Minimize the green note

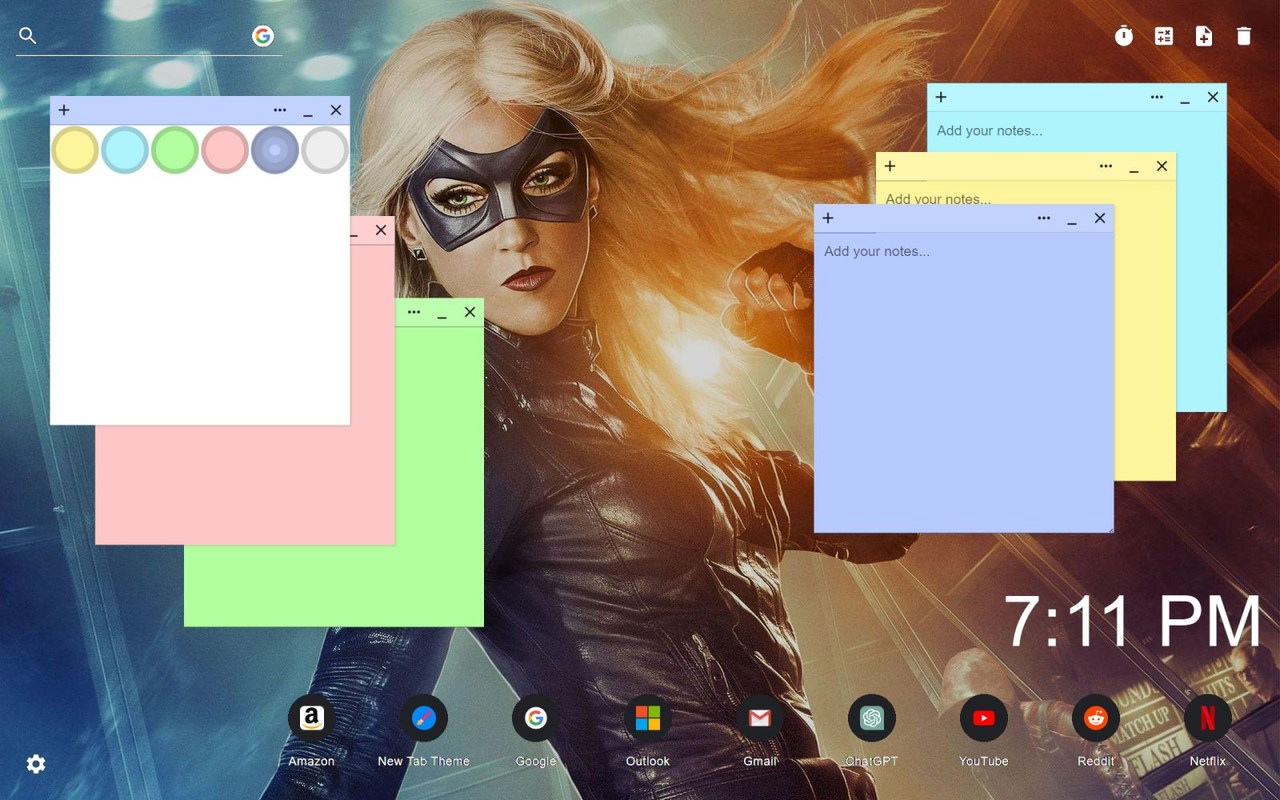[442, 314]
